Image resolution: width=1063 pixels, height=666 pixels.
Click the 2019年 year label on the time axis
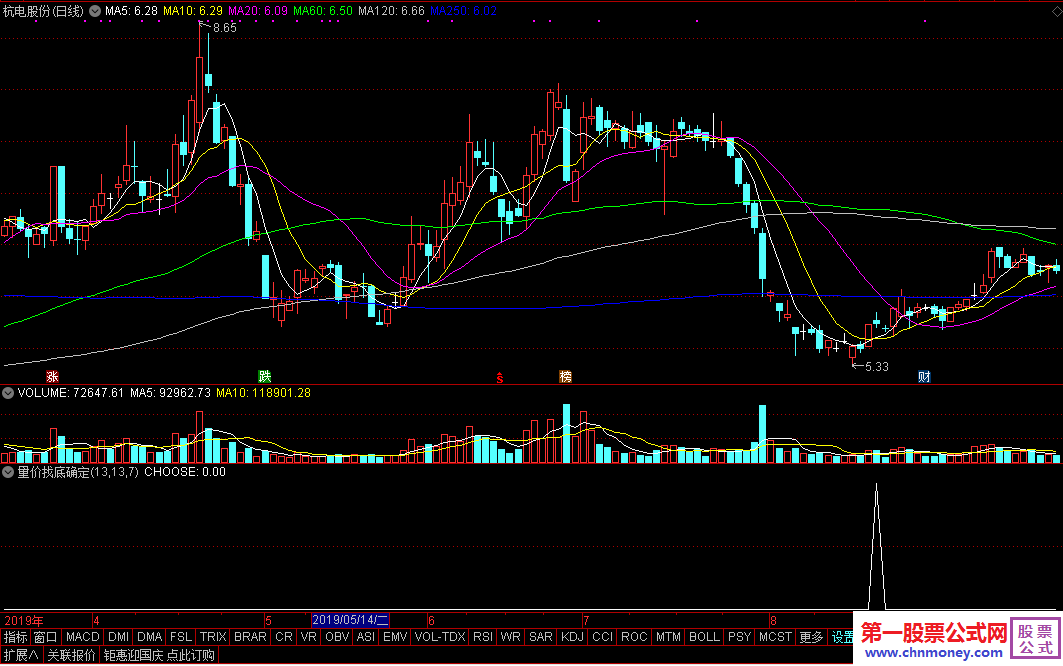tap(24, 621)
